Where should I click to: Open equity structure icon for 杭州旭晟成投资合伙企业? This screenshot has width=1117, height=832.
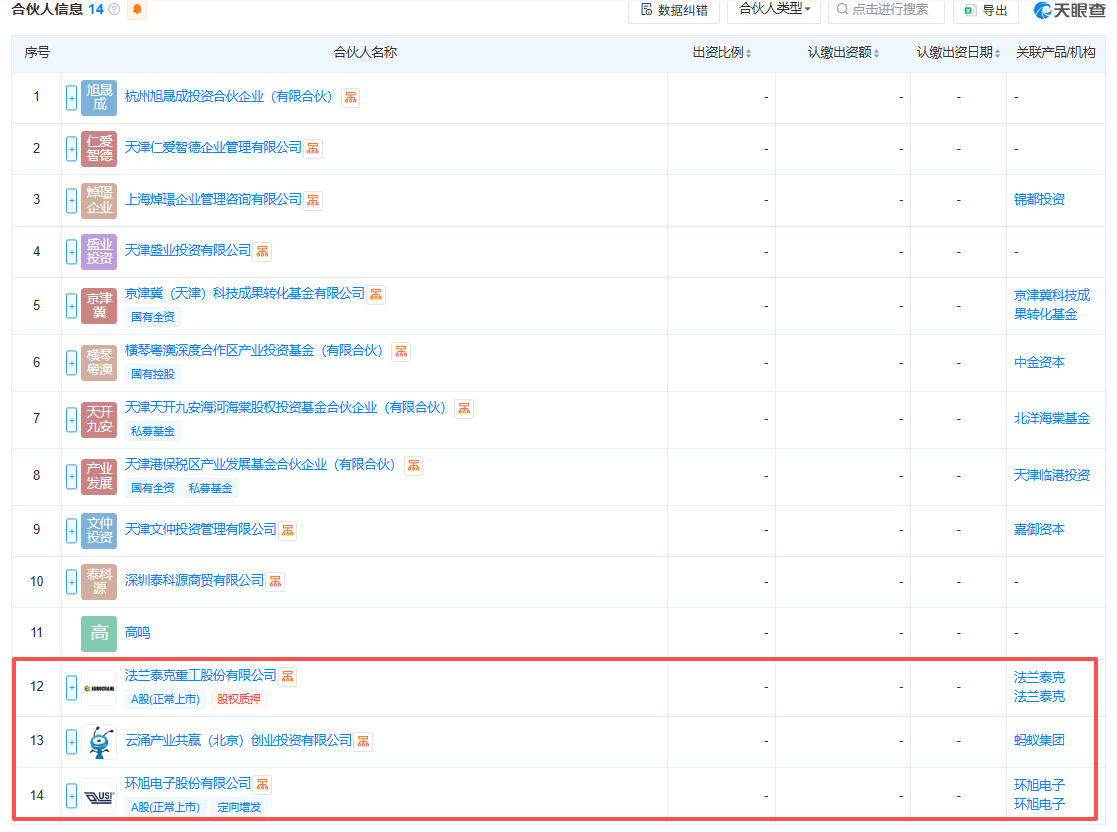(350, 97)
